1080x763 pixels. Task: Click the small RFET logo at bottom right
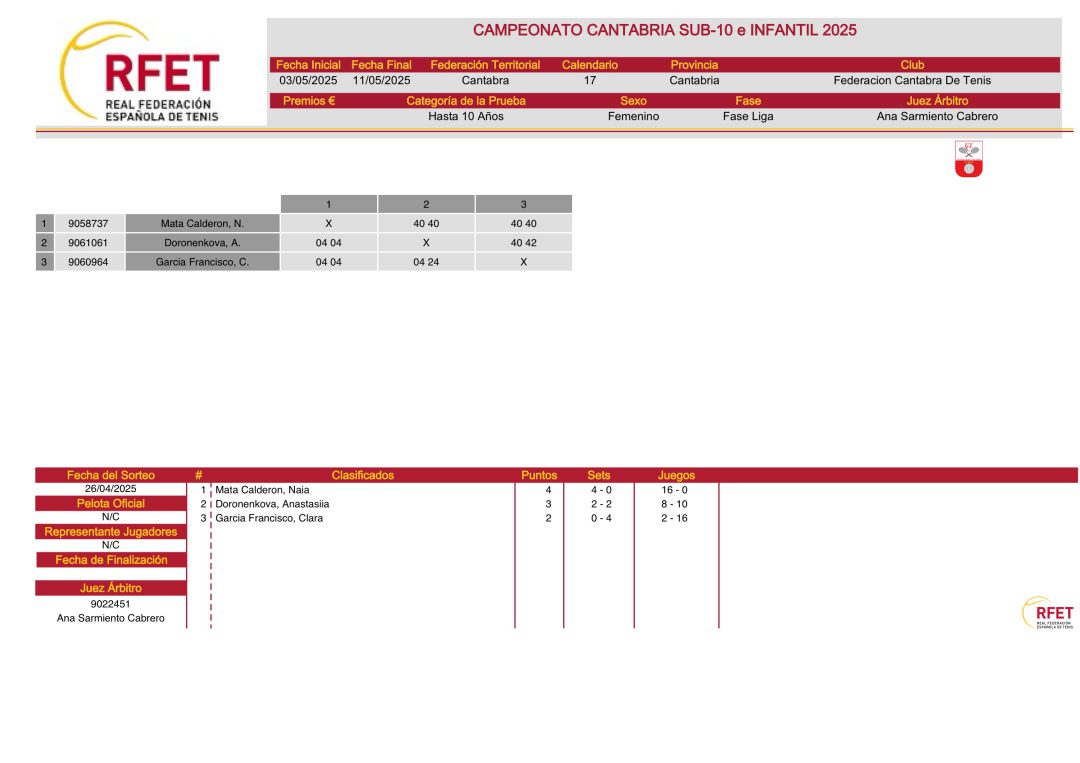point(1048,612)
